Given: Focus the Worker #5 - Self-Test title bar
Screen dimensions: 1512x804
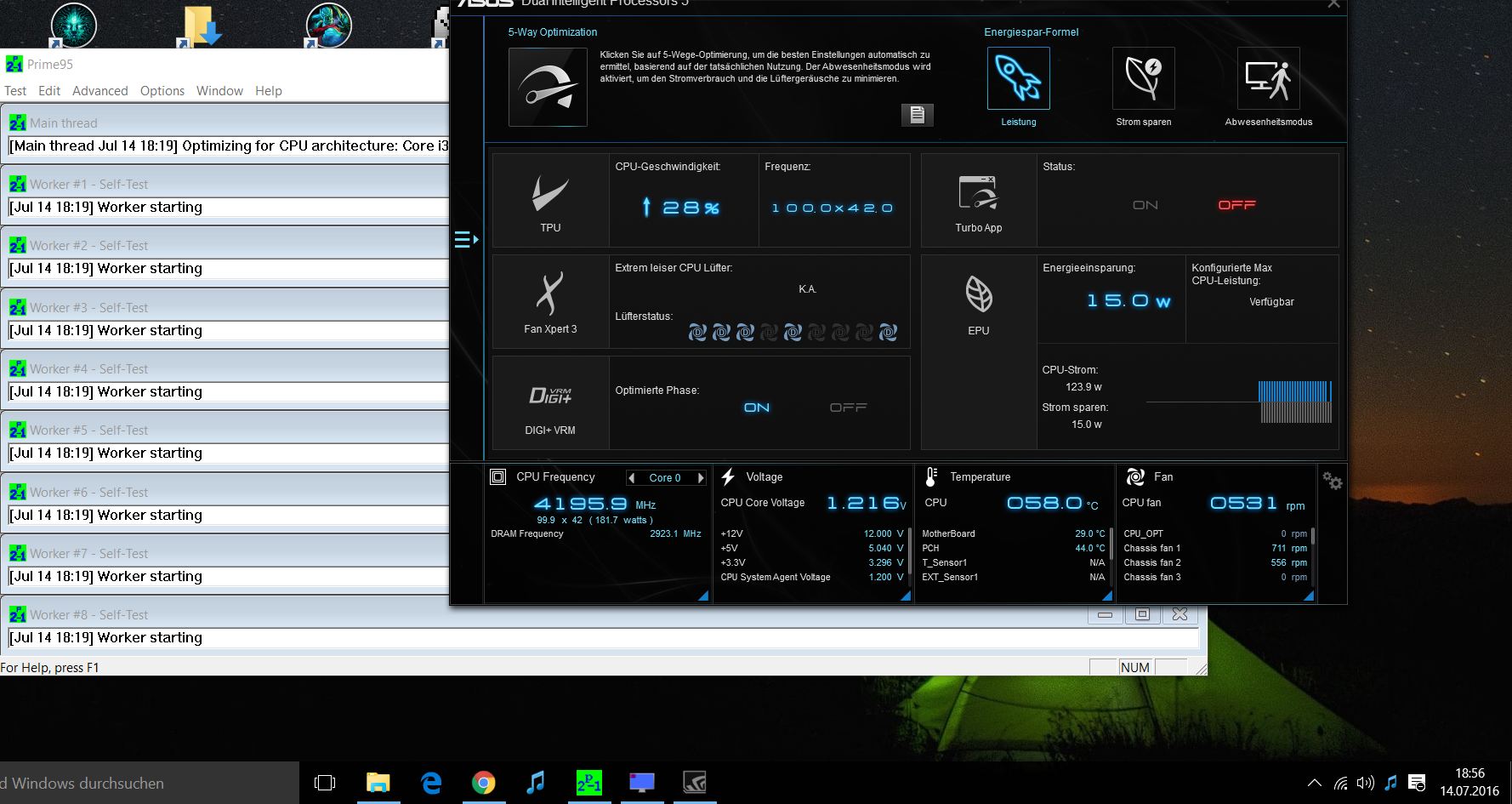Looking at the screenshot, I should click(226, 430).
